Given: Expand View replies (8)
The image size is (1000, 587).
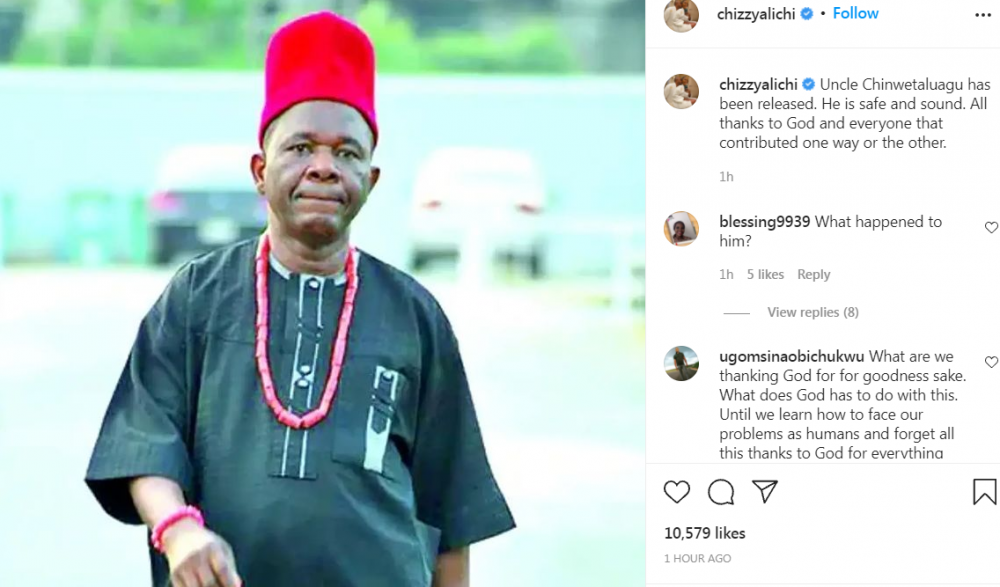Looking at the screenshot, I should point(812,312).
